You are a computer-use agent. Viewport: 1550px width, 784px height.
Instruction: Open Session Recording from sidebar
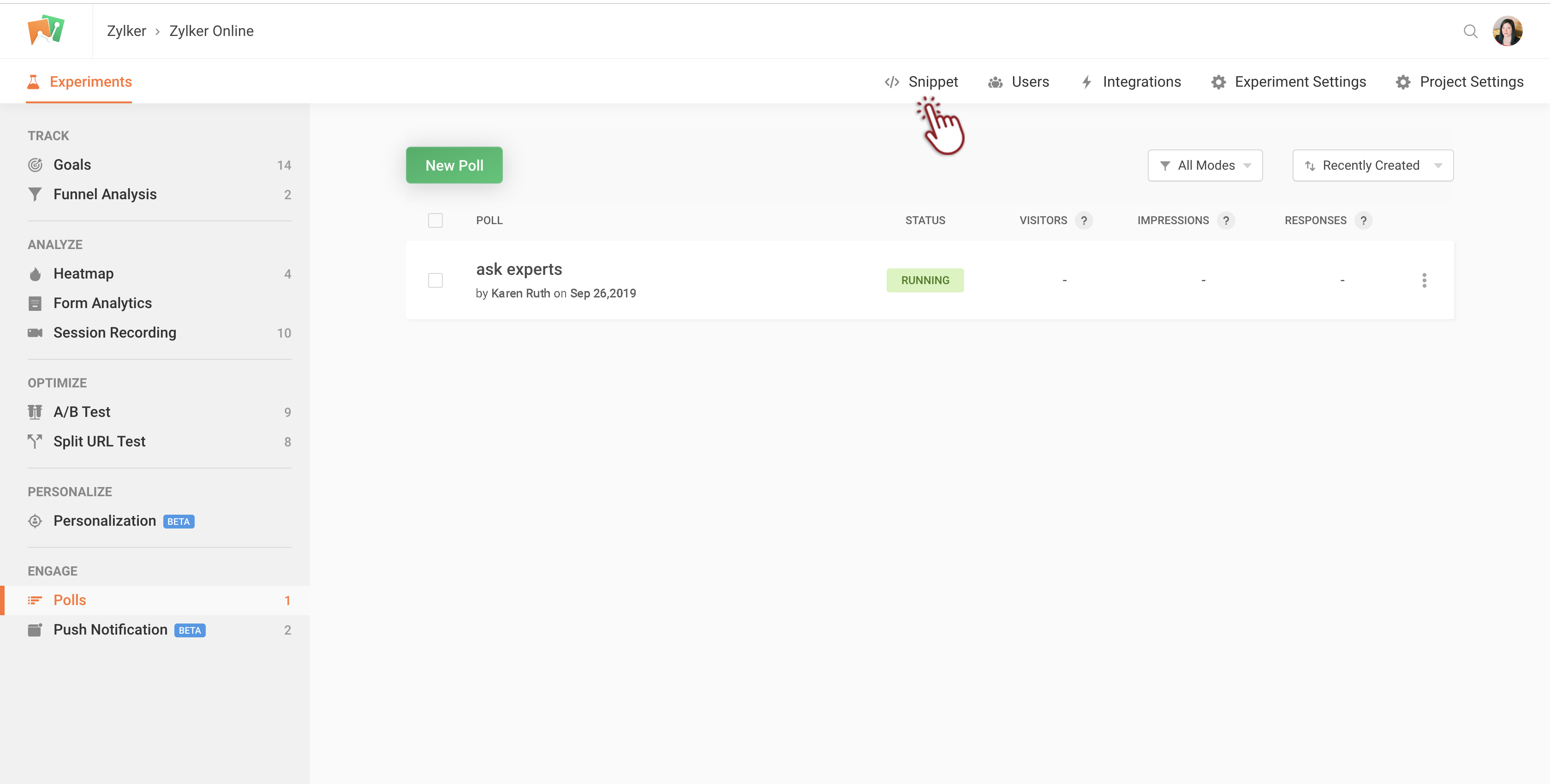[114, 333]
